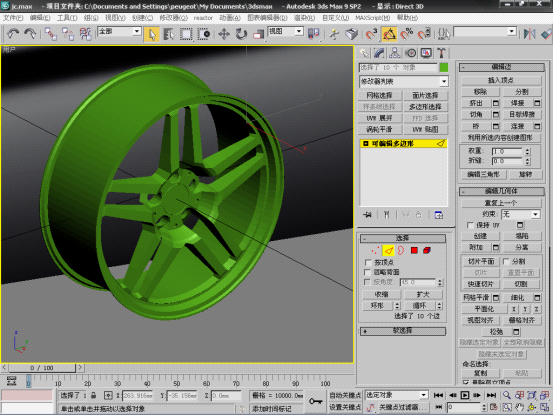This screenshot has width=553, height=415.
Task: Click the 插入顶点 button
Action: (x=501, y=80)
